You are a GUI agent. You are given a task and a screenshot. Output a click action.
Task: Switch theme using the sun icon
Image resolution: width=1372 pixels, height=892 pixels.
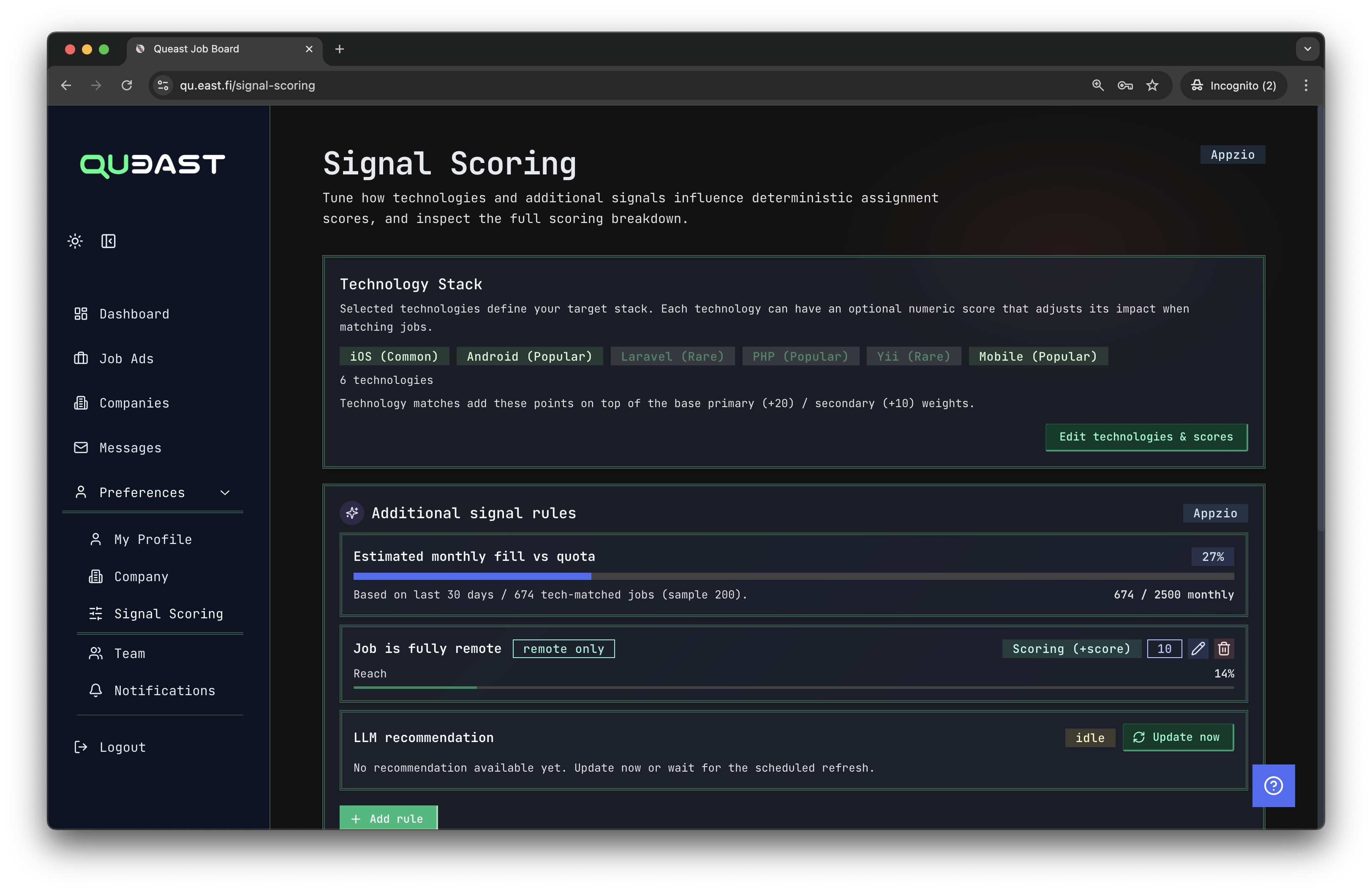tap(75, 241)
